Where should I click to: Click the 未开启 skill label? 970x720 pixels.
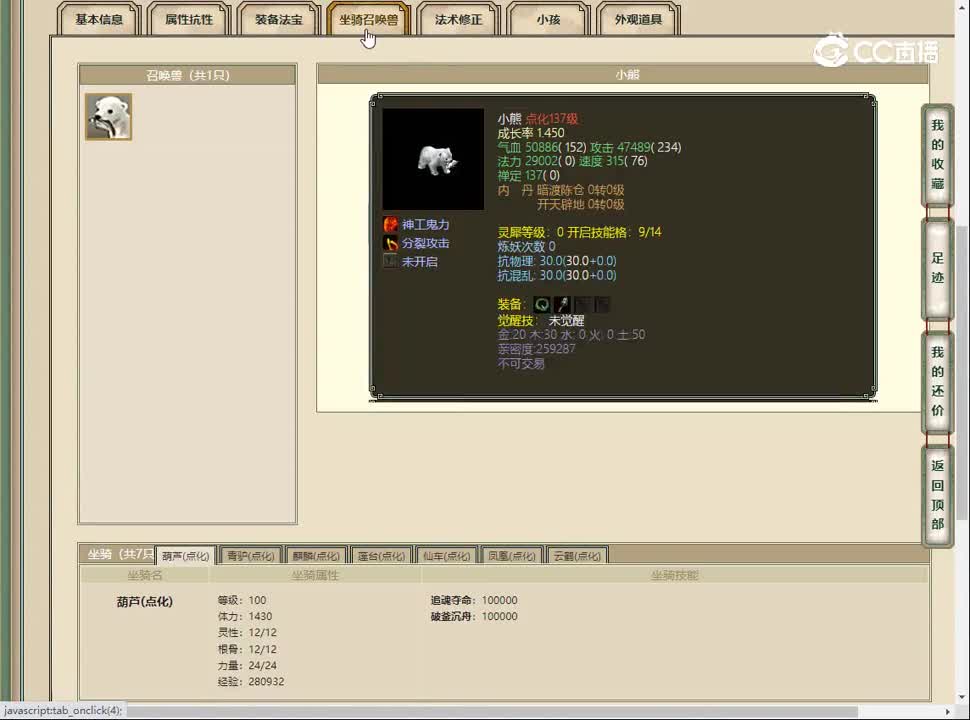point(419,262)
